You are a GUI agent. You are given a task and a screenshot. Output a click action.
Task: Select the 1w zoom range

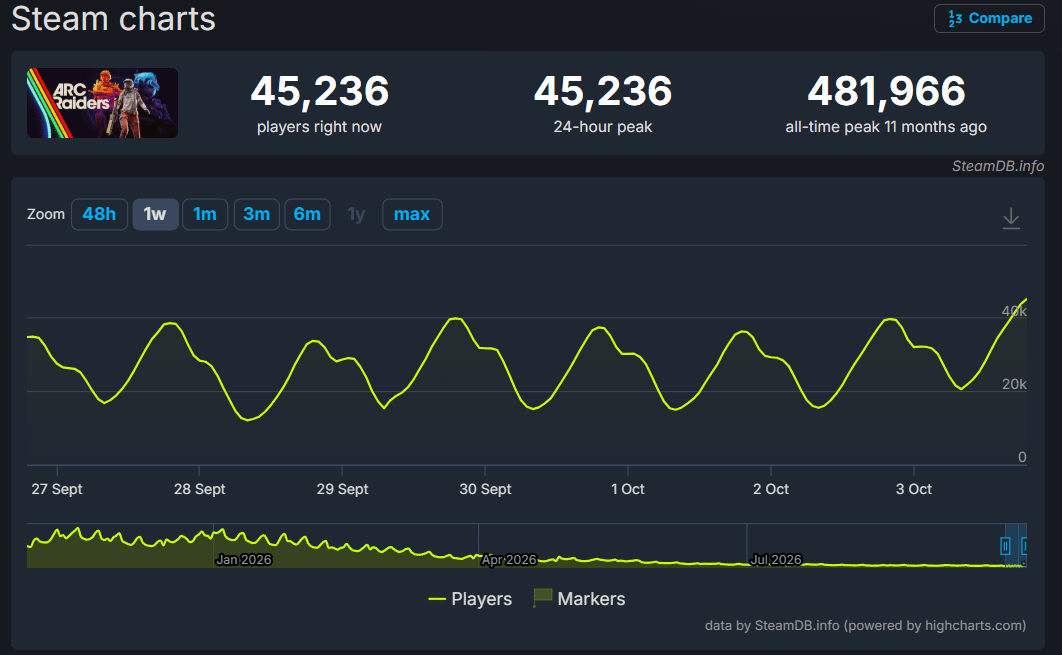coord(155,215)
